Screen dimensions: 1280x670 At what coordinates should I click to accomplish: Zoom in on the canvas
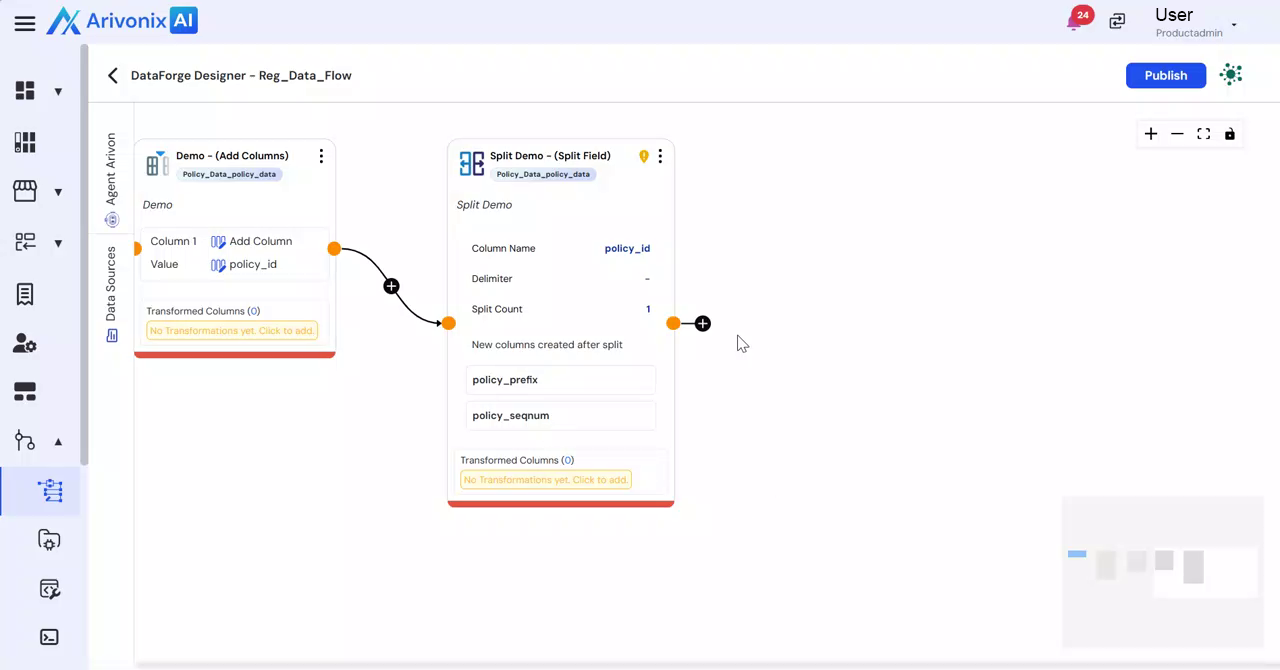coord(1151,134)
